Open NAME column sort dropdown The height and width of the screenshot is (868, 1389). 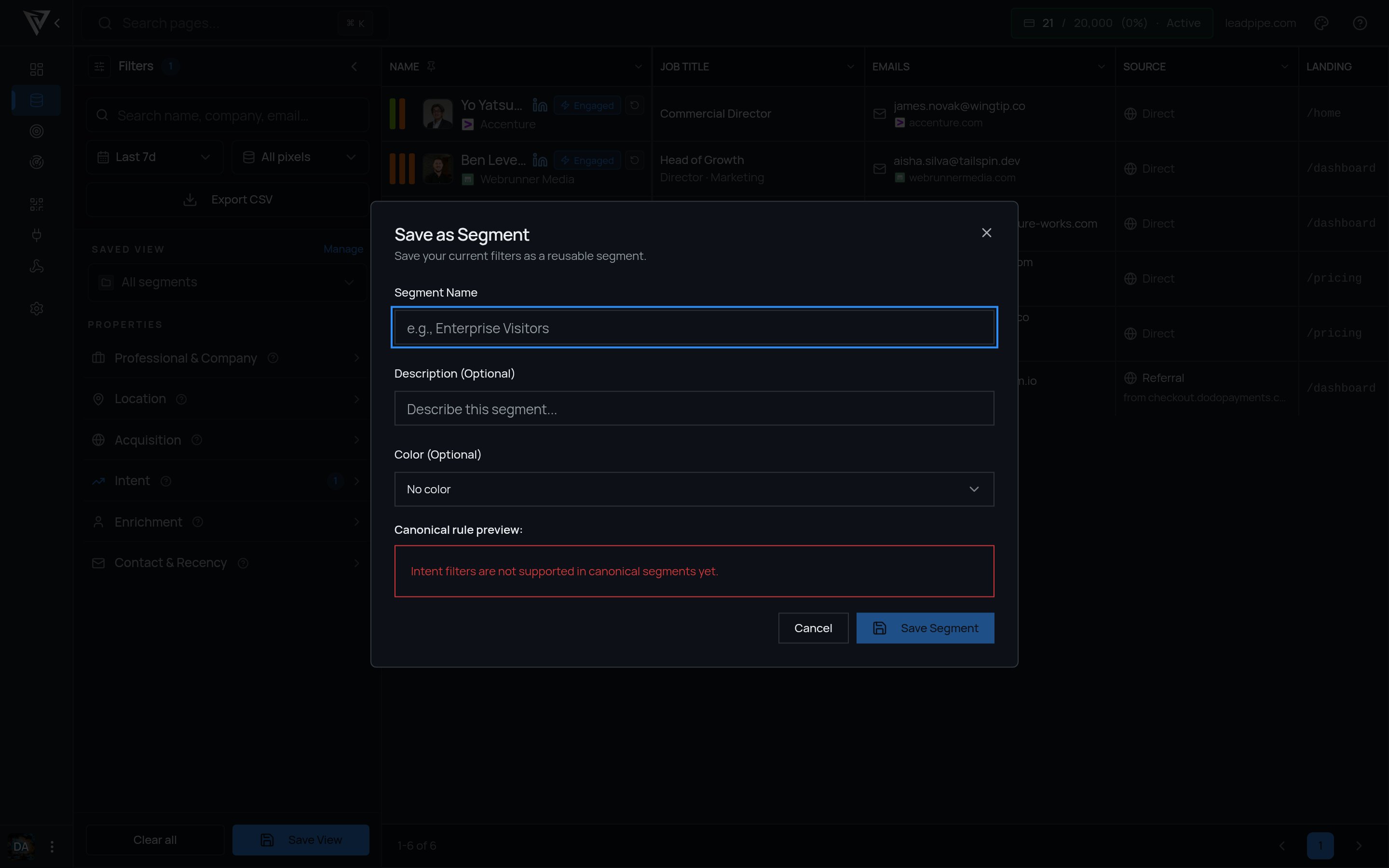pyautogui.click(x=638, y=67)
